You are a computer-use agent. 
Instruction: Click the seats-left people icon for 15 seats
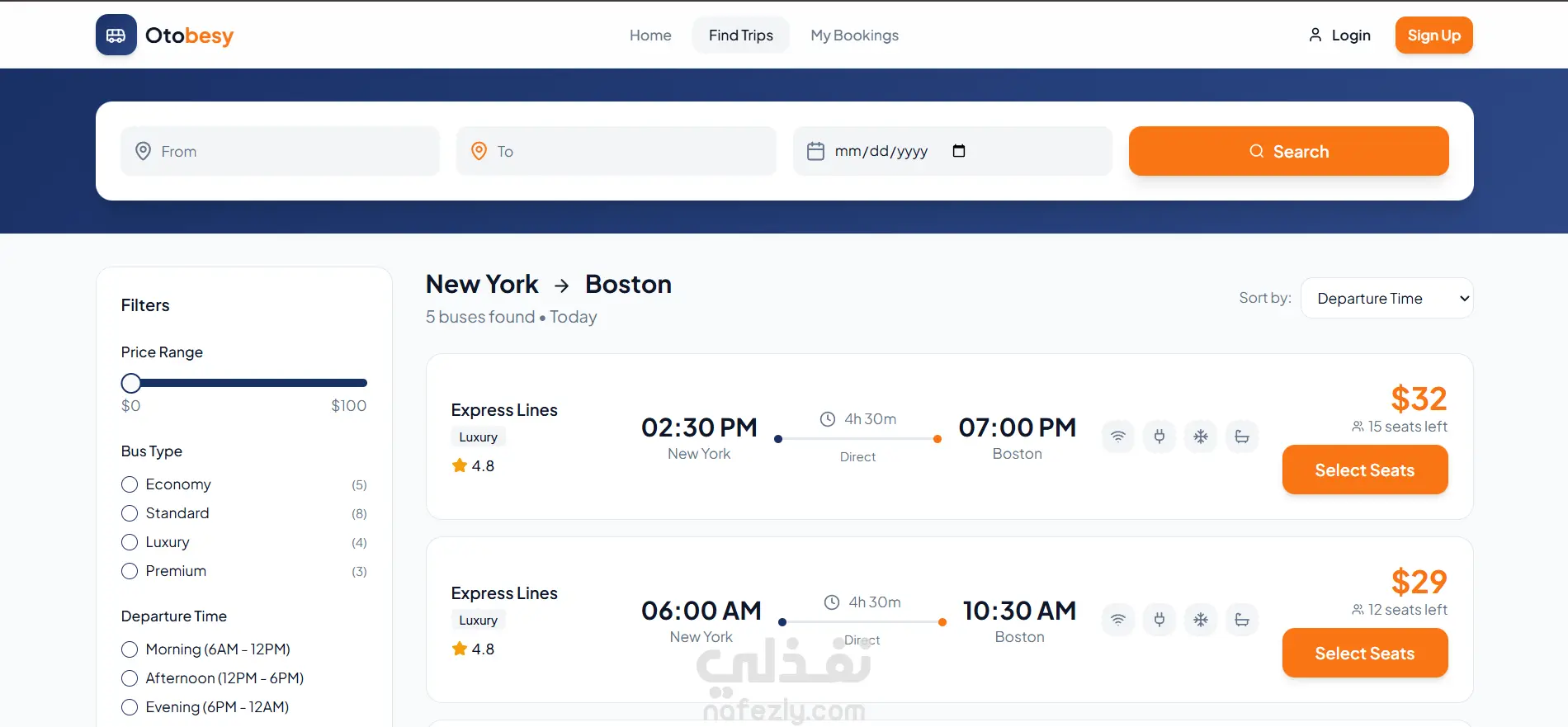[1358, 427]
